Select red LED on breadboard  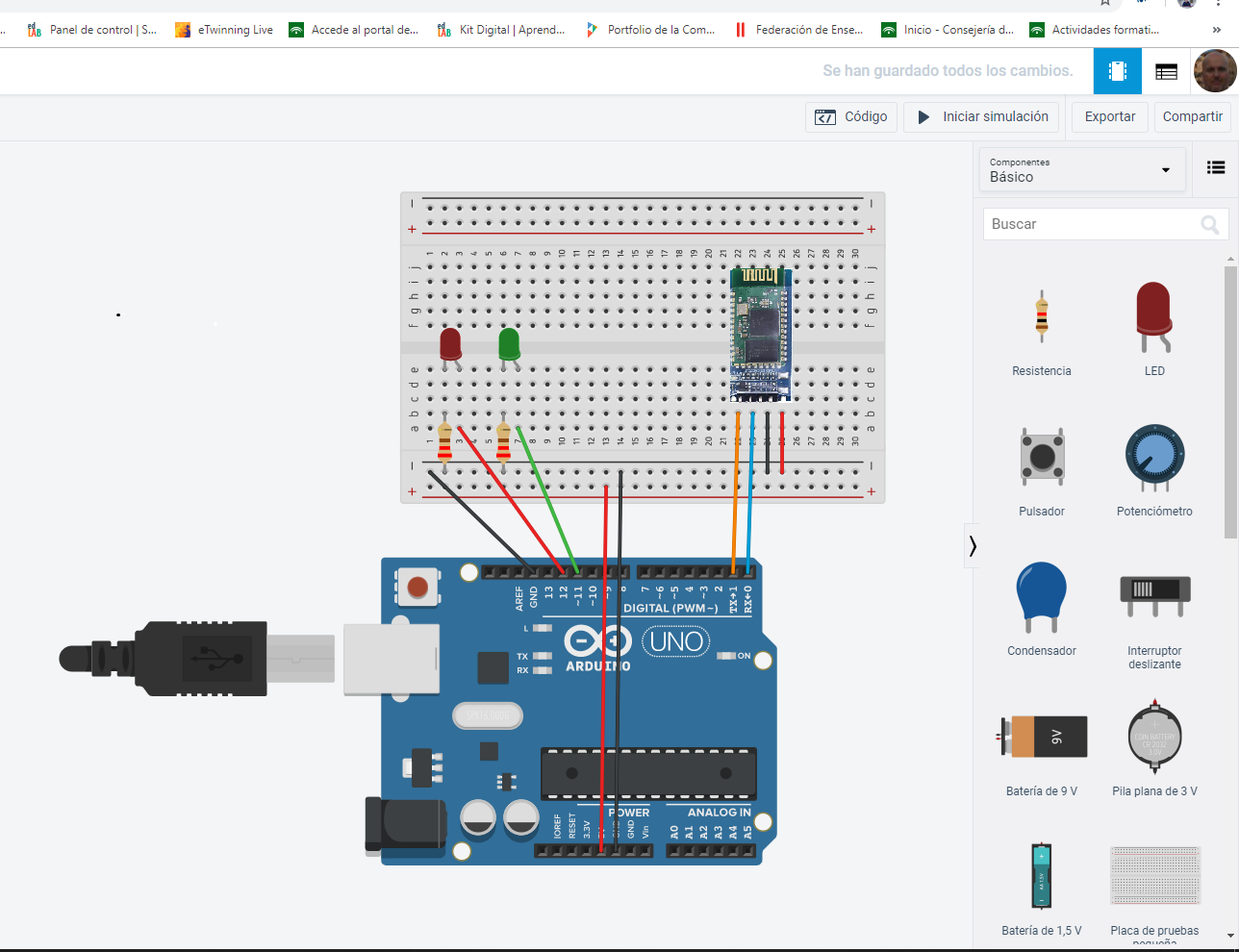pos(450,348)
